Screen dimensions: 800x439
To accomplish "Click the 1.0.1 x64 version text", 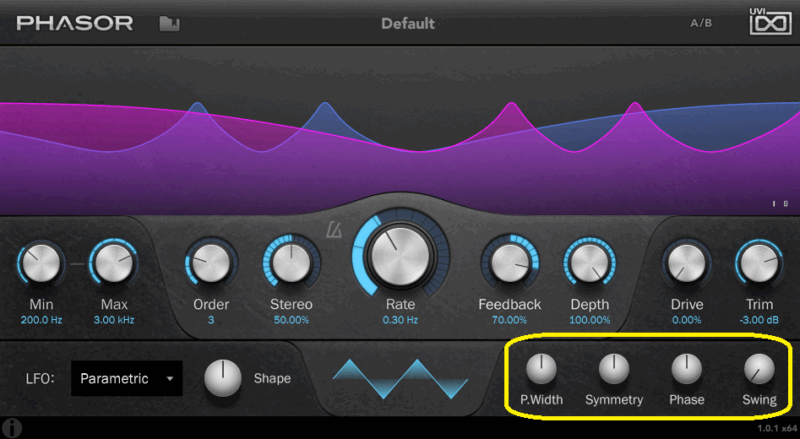I will coord(777,429).
